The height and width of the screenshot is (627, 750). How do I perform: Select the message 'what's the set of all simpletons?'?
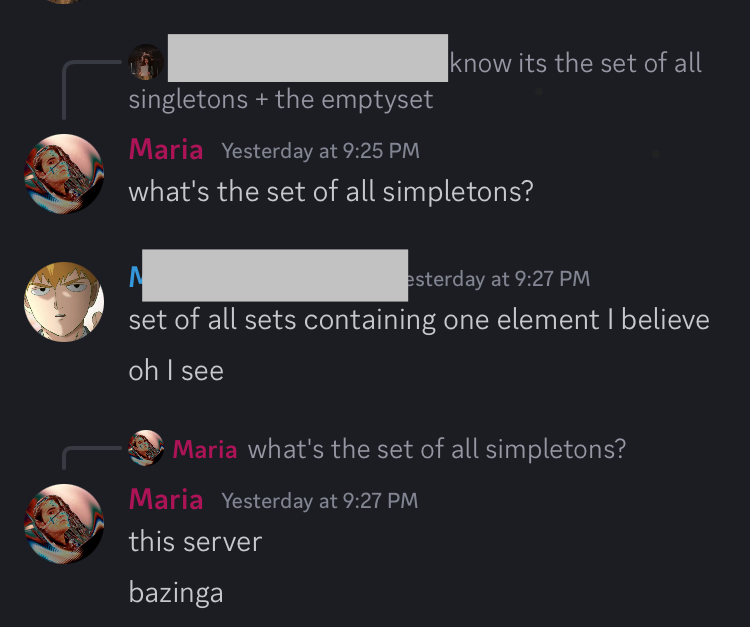[331, 191]
